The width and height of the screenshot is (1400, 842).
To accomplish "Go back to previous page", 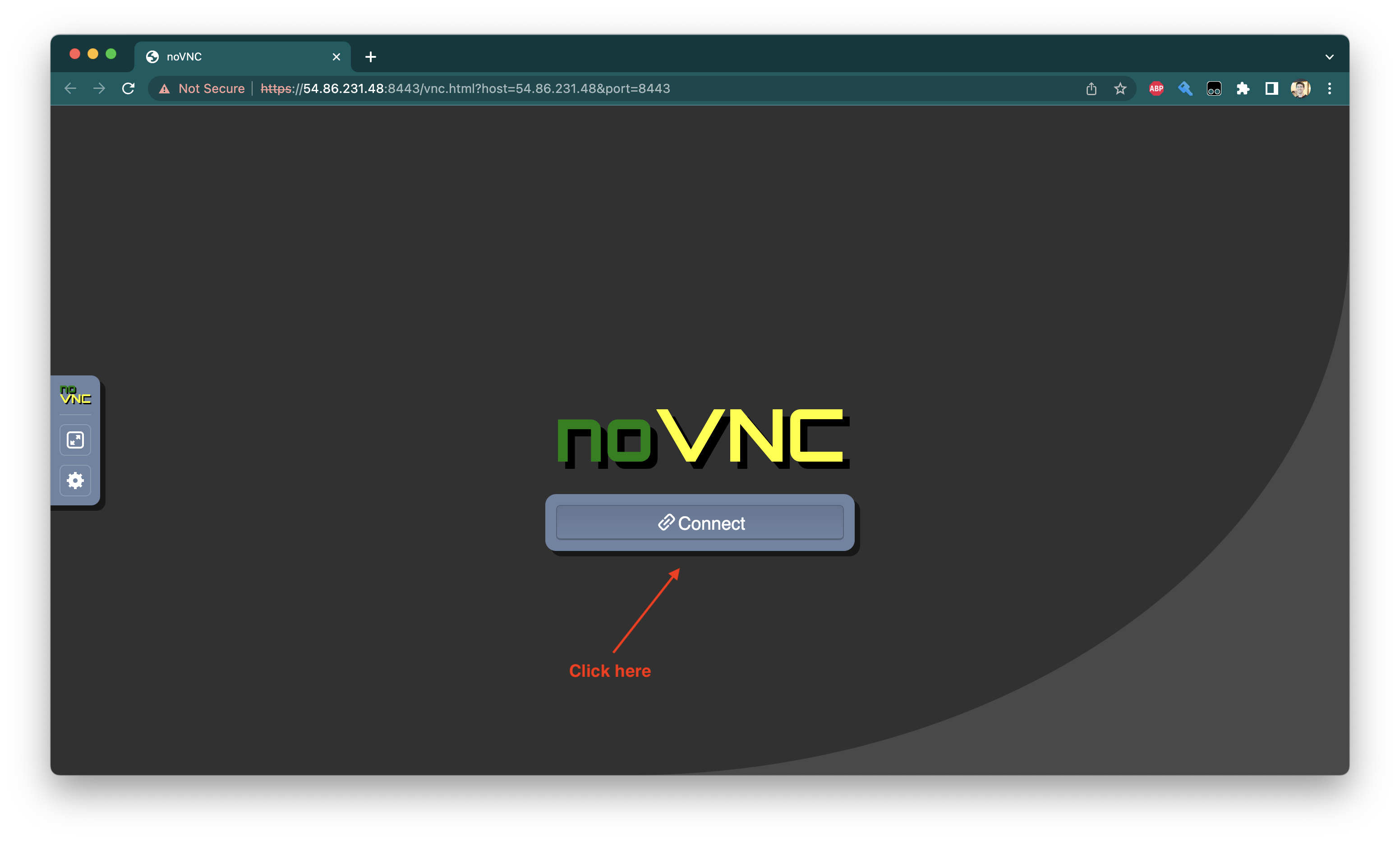I will (x=70, y=88).
